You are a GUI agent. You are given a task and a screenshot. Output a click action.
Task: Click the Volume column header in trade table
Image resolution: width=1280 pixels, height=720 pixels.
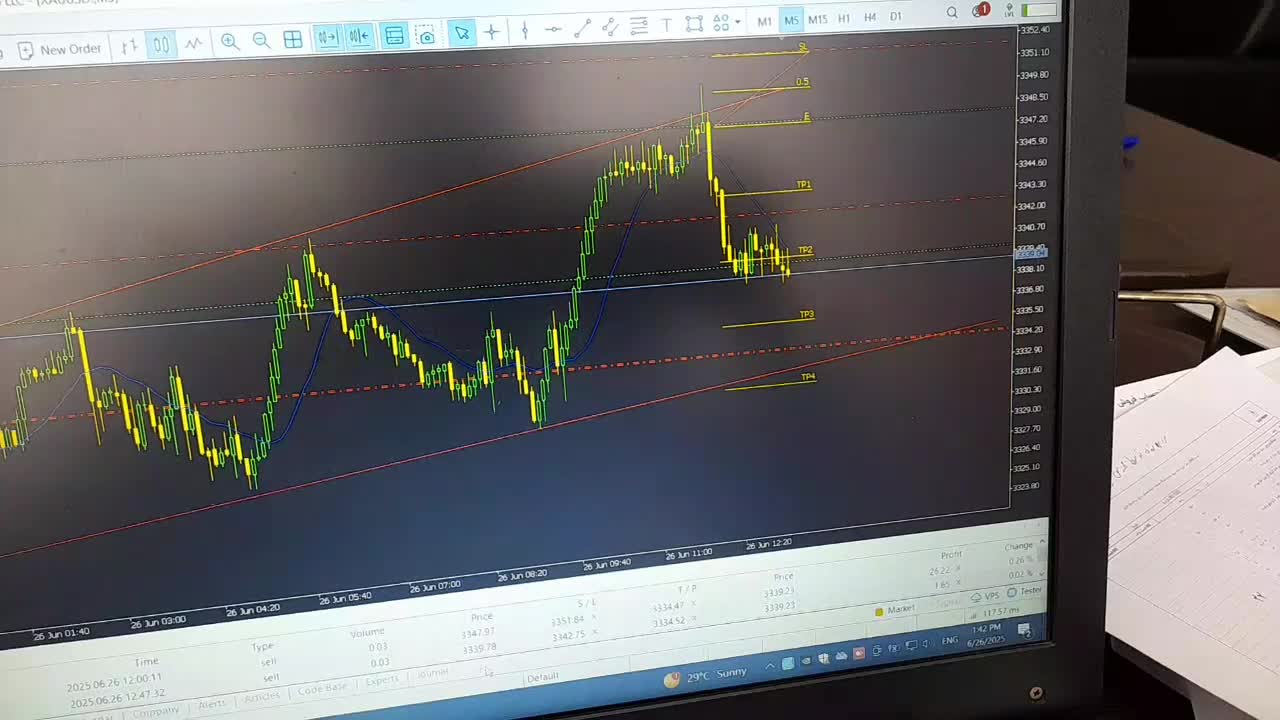point(367,632)
